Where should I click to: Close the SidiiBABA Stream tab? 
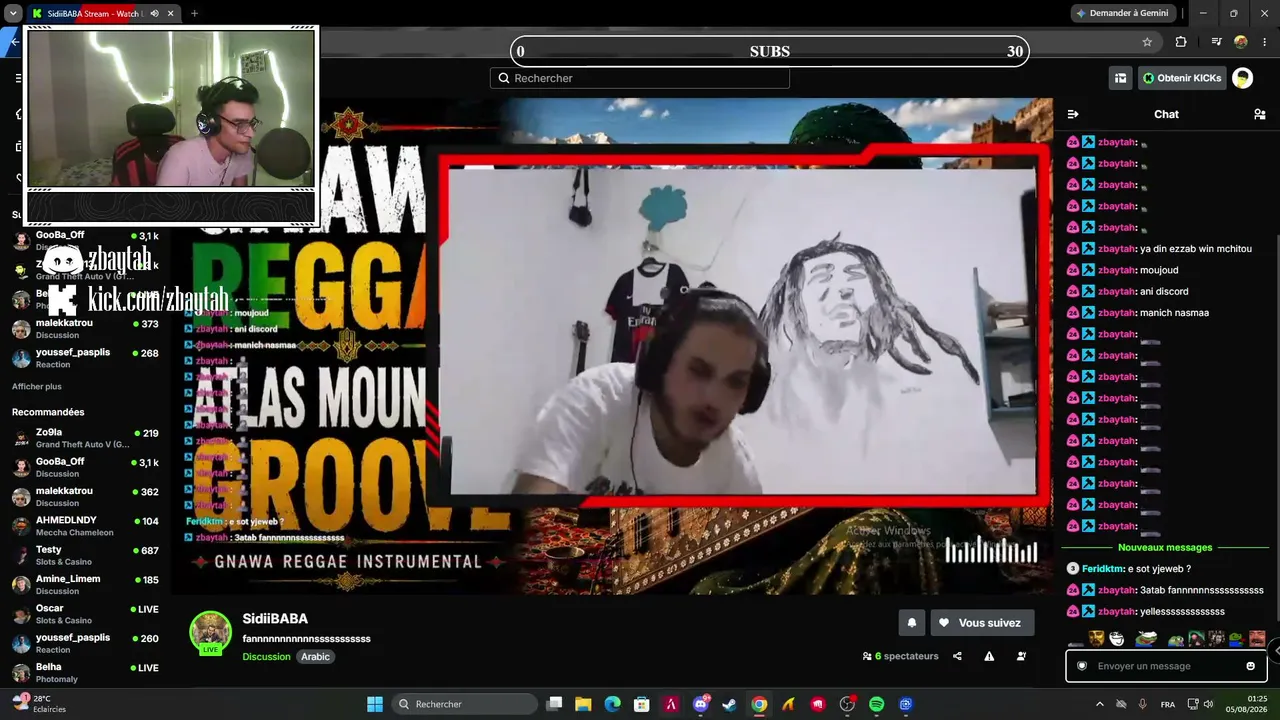(x=171, y=14)
